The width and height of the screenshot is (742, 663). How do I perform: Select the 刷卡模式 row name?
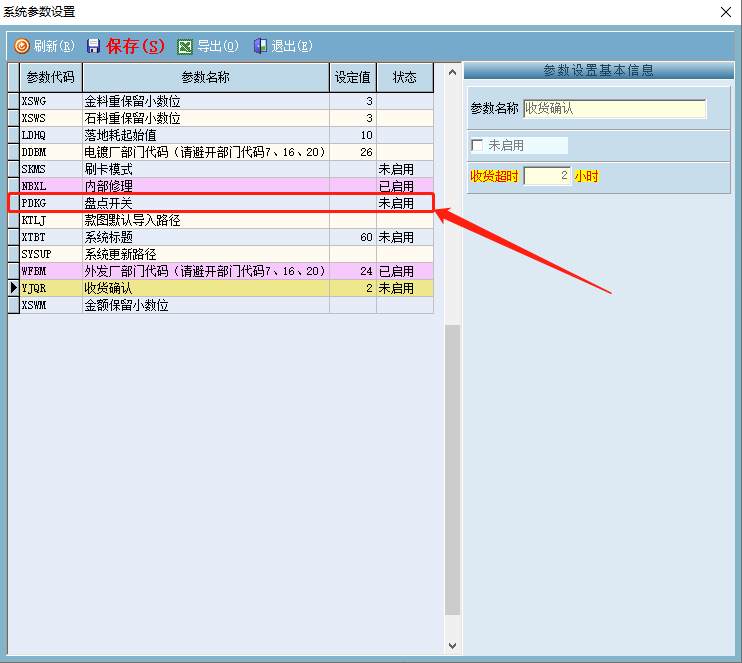(206, 169)
